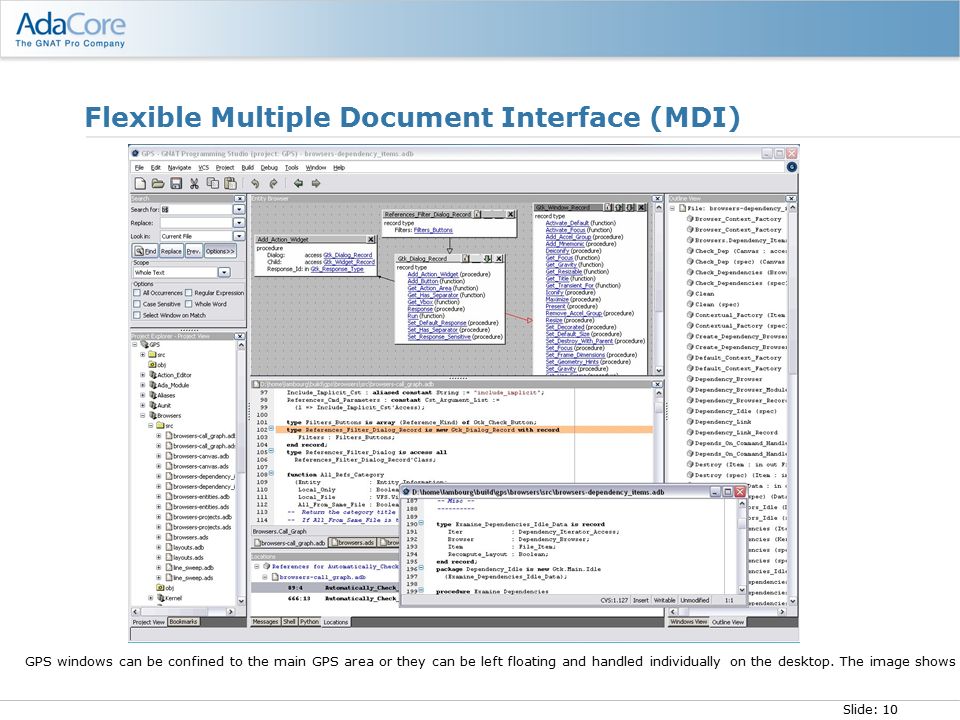Switch to the Python tab
The image size is (960, 720).
(309, 621)
